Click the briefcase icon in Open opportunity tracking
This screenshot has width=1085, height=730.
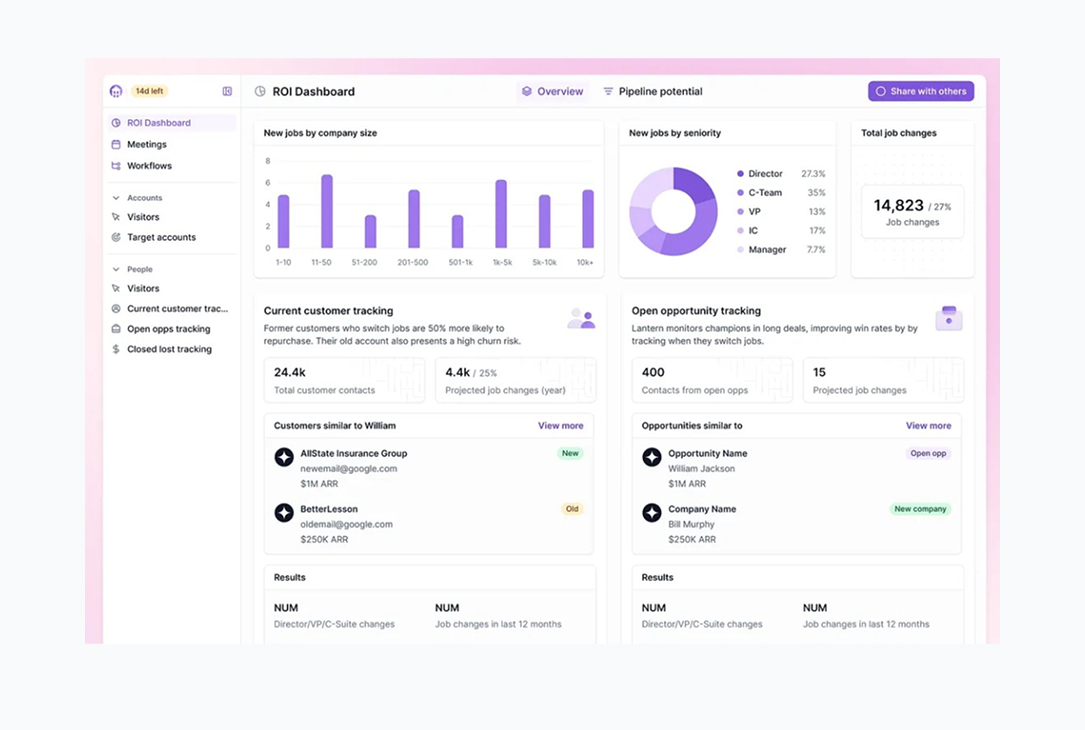click(948, 318)
